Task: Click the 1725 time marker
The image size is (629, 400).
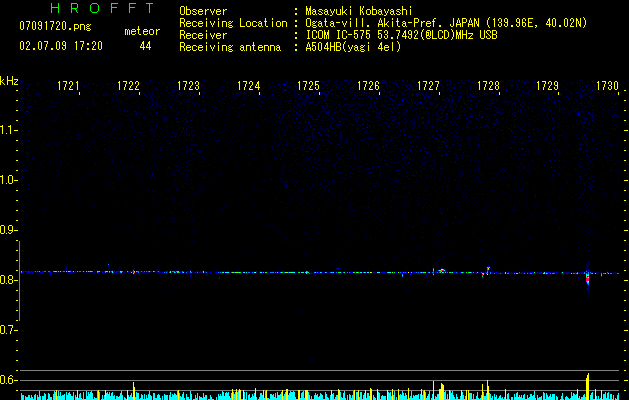Action: 308,86
